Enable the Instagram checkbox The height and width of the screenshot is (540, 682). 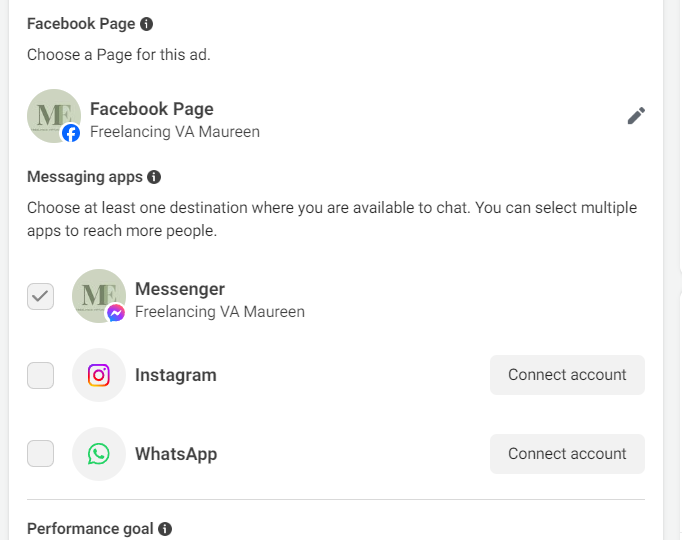(41, 375)
